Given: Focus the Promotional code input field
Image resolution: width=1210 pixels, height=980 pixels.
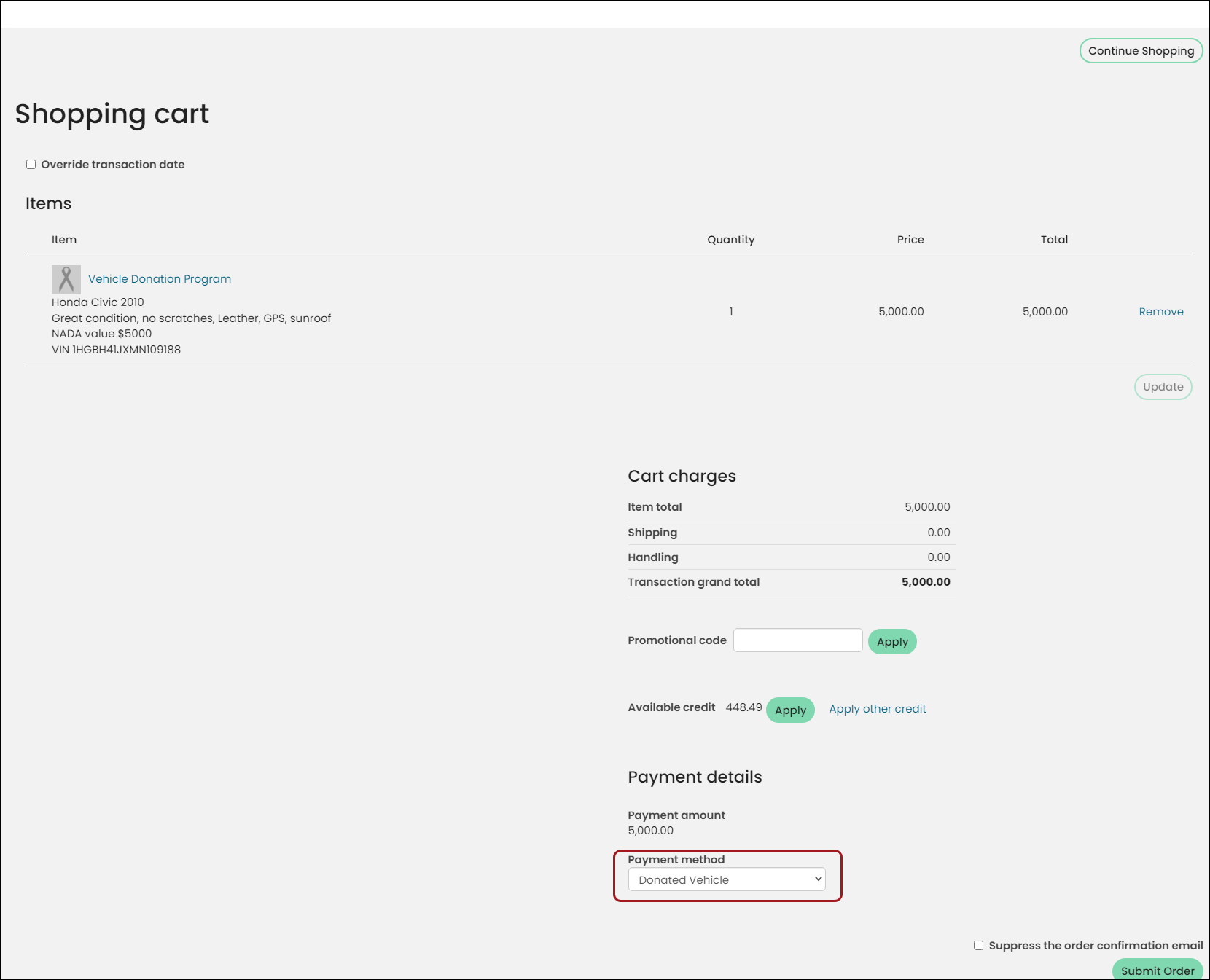Looking at the screenshot, I should [798, 640].
